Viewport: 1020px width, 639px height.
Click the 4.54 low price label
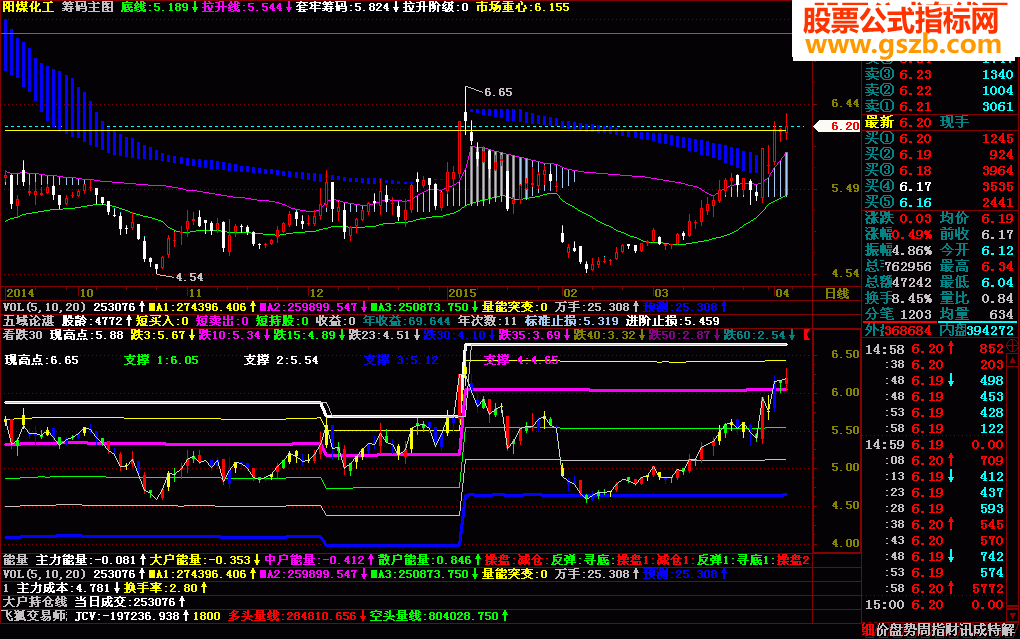[189, 277]
